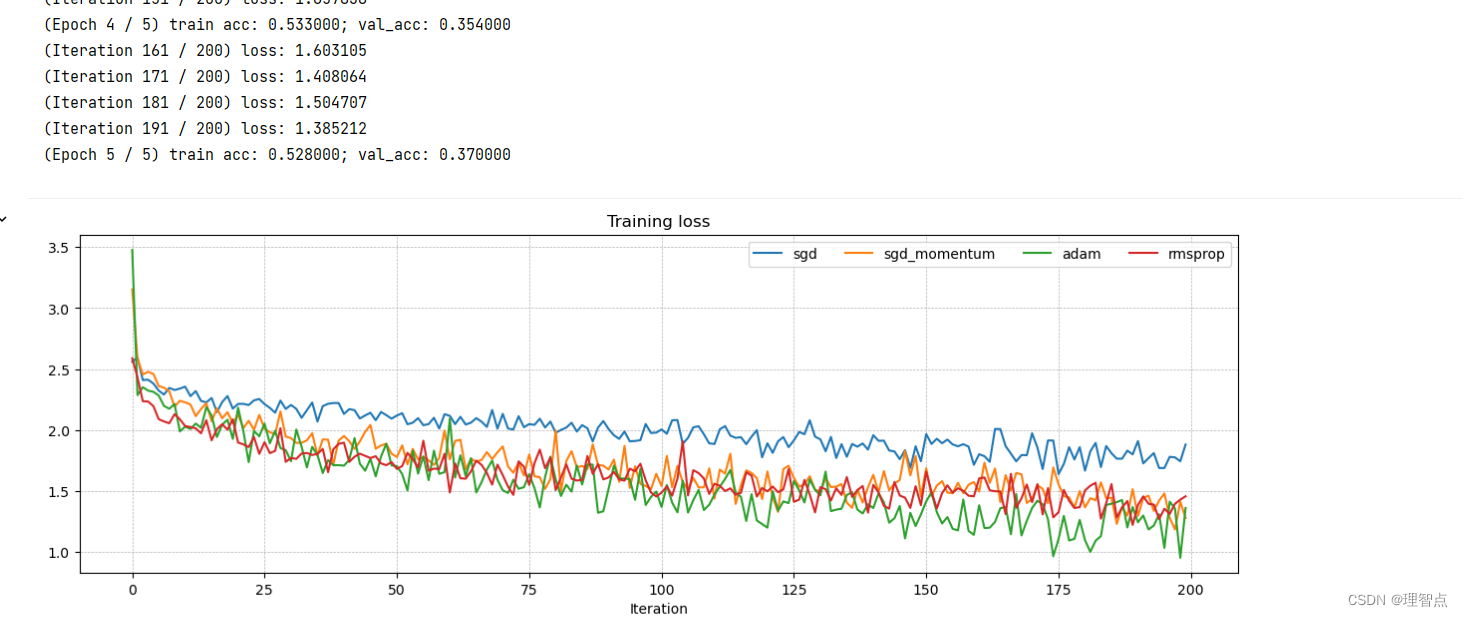Select the 'adam' legend entry
Image resolution: width=1463 pixels, height=617 pixels.
pyautogui.click(x=1062, y=254)
